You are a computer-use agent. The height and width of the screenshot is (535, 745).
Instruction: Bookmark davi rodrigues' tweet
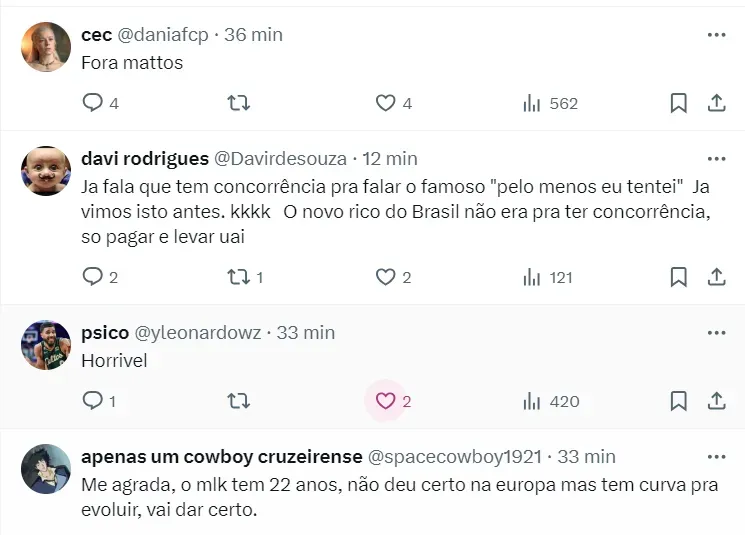click(678, 277)
